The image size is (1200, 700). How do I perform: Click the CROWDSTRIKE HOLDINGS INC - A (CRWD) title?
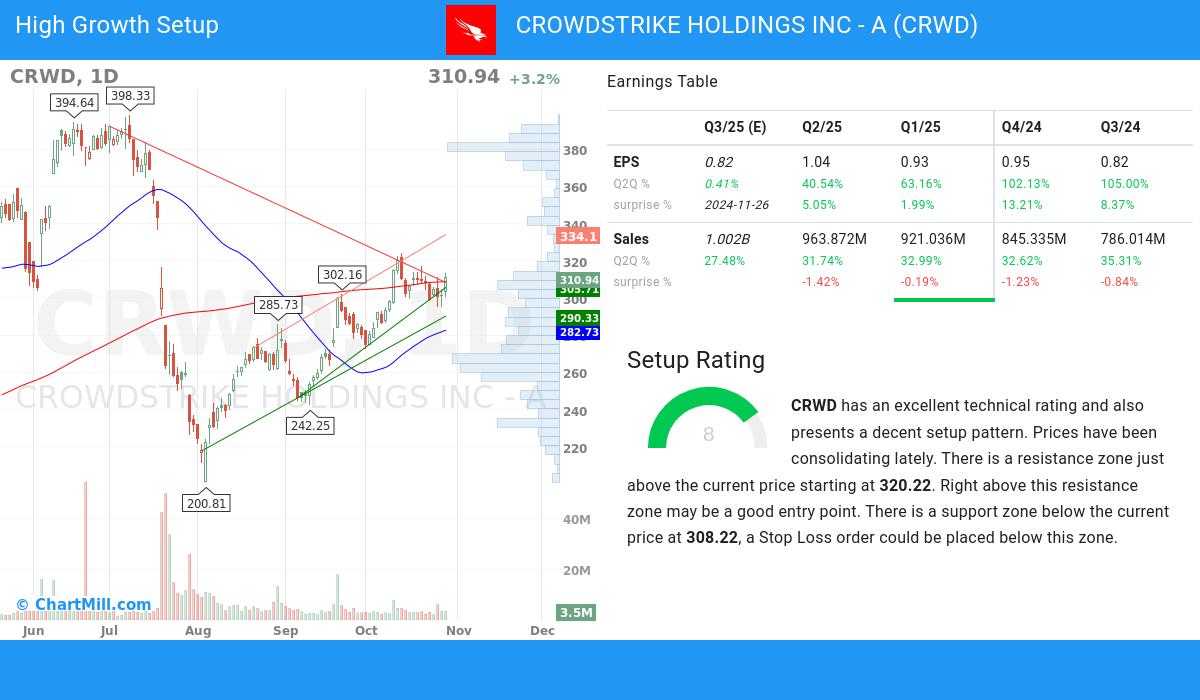point(747,25)
